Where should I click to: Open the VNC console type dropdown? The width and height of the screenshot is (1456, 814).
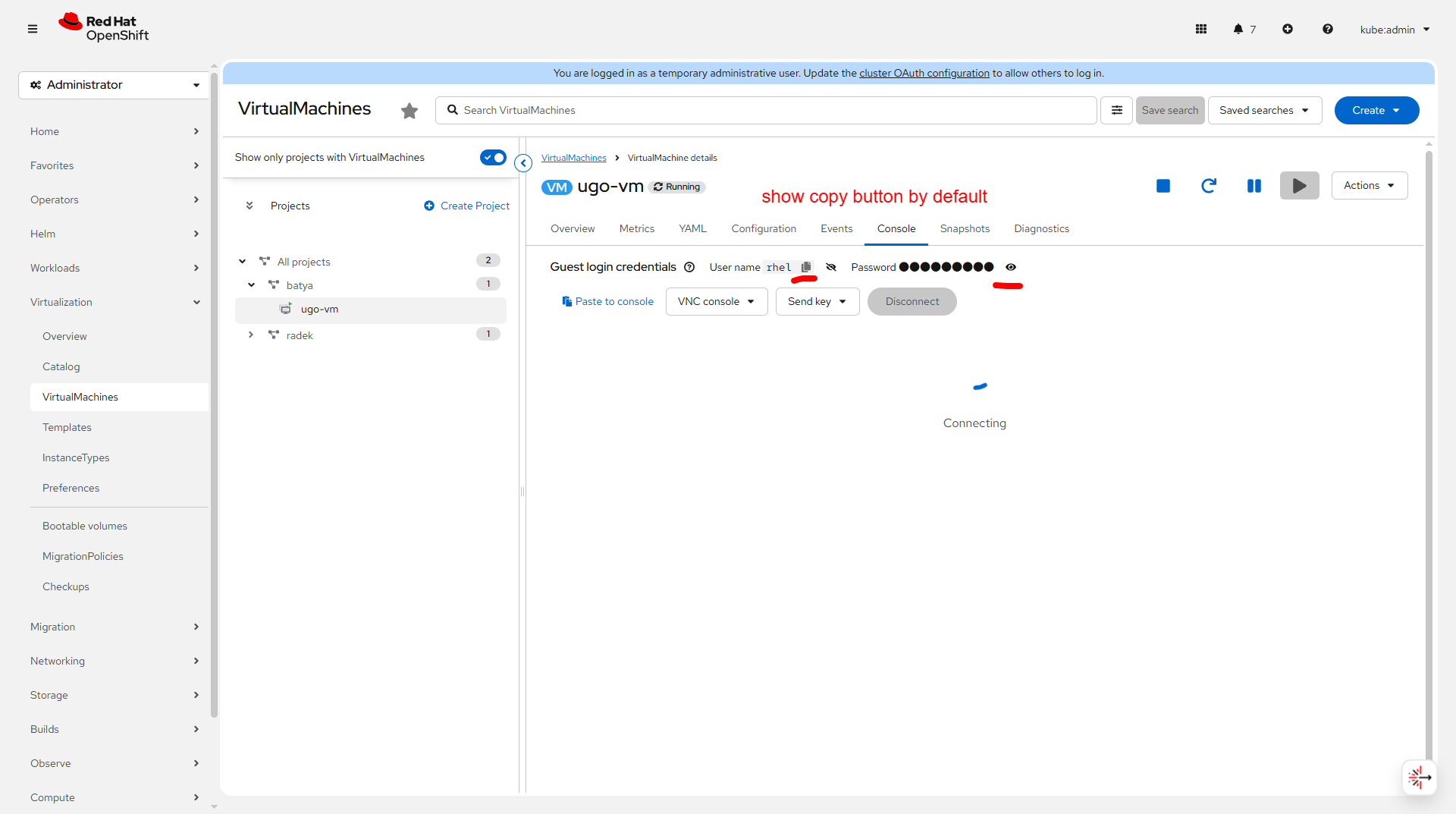coord(717,301)
